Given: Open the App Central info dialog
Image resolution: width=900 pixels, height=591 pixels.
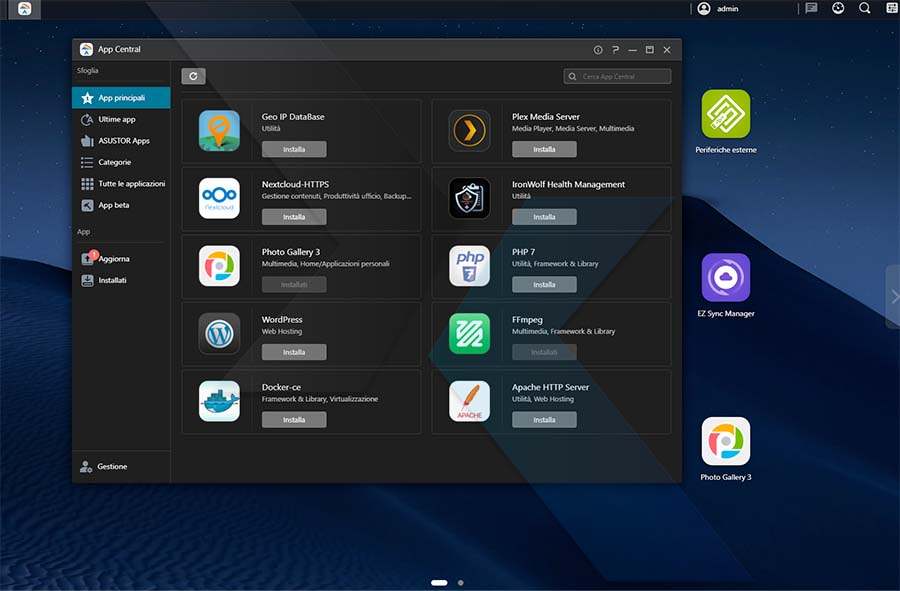Looking at the screenshot, I should pos(598,49).
